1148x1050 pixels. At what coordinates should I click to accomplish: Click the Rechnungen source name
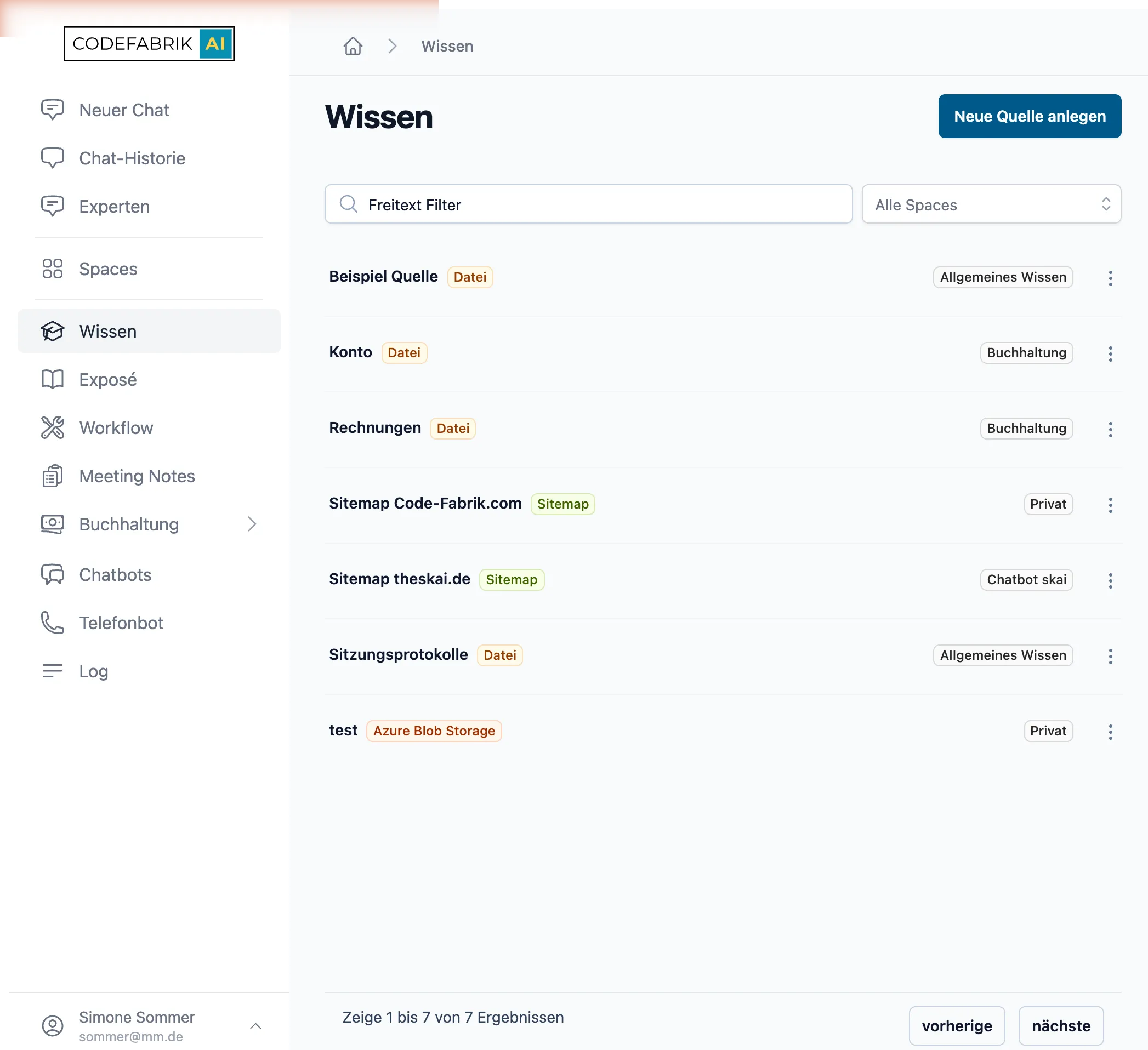(x=374, y=428)
